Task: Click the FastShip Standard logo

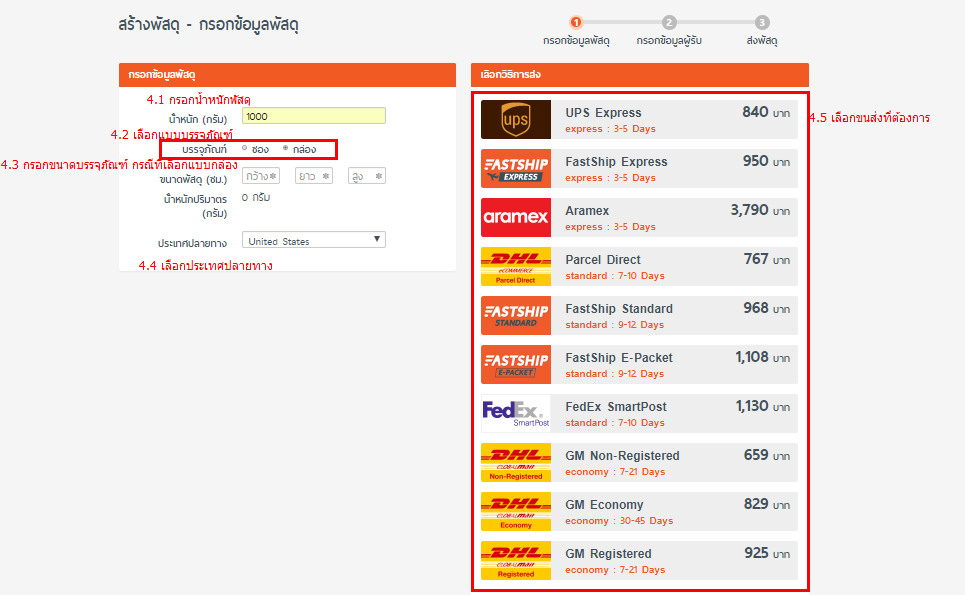Action: (516, 315)
